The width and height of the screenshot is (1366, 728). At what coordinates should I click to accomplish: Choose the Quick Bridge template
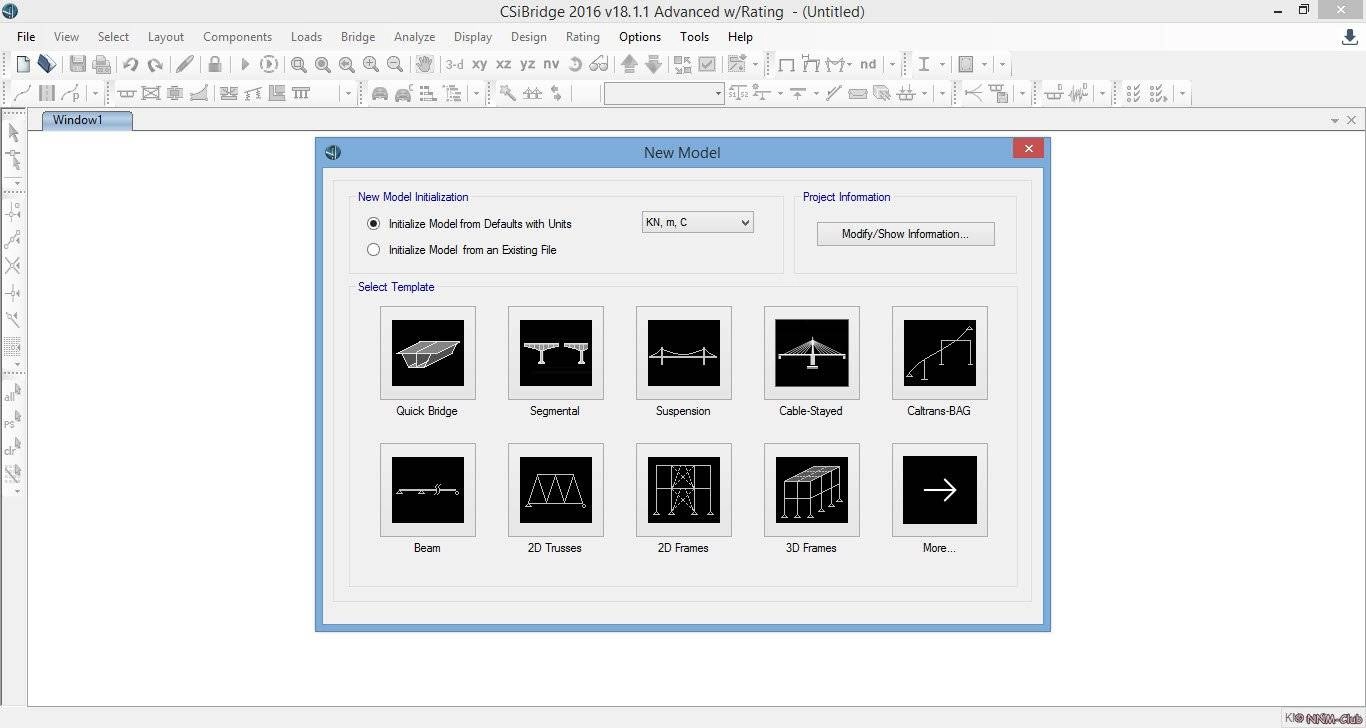coord(428,353)
